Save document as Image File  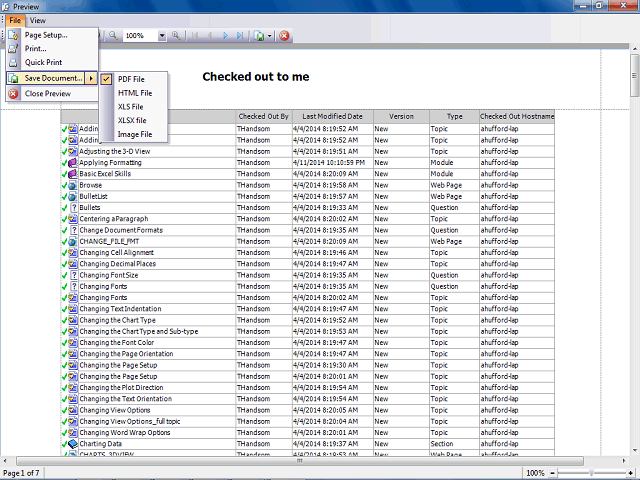[135, 134]
